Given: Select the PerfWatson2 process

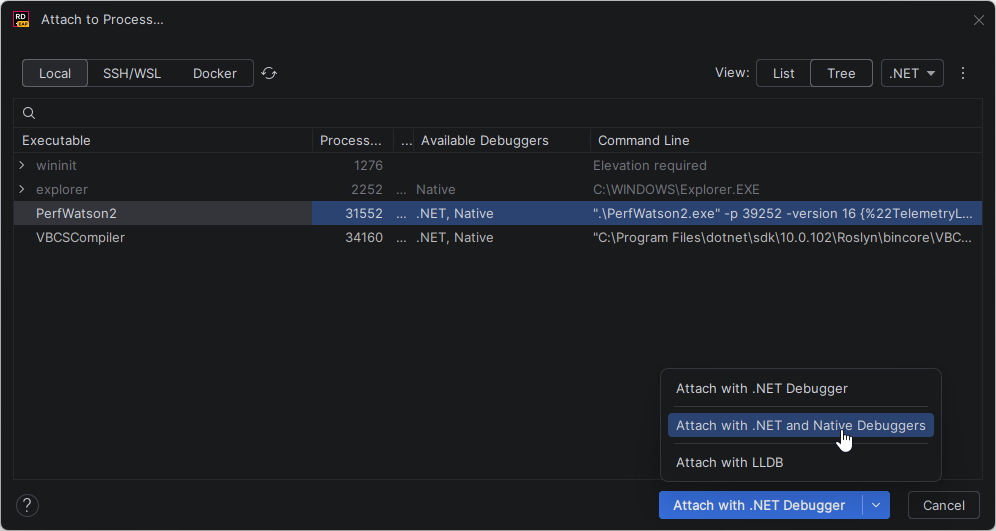Looking at the screenshot, I should [x=498, y=213].
